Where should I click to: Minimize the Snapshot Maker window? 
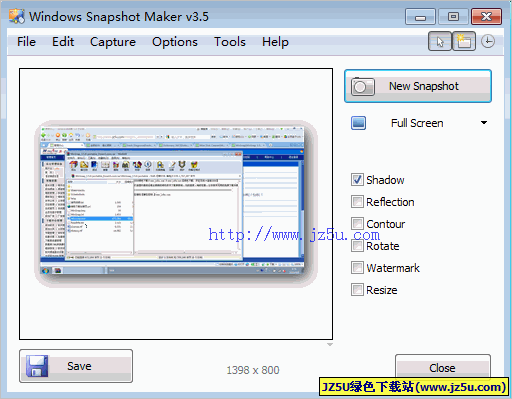(x=420, y=17)
